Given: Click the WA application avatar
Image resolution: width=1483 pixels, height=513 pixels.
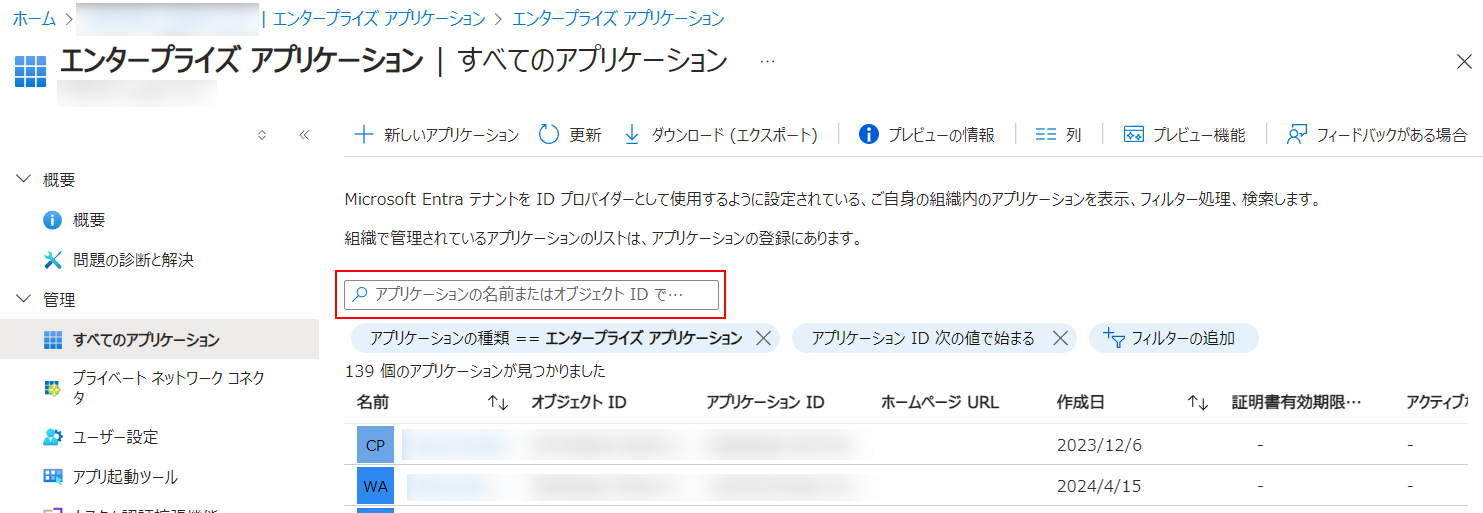Looking at the screenshot, I should click(375, 486).
